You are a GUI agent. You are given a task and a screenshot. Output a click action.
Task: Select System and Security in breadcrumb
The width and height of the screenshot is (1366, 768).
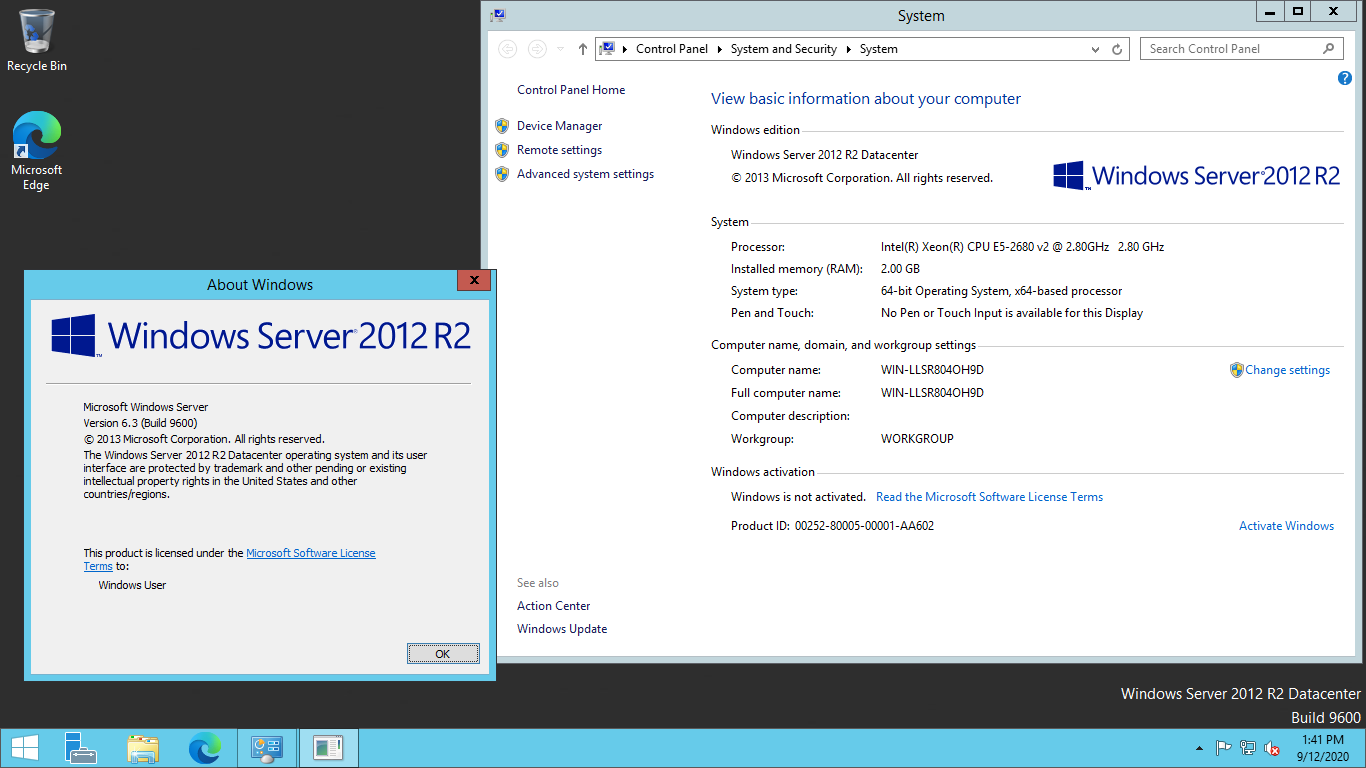(783, 49)
